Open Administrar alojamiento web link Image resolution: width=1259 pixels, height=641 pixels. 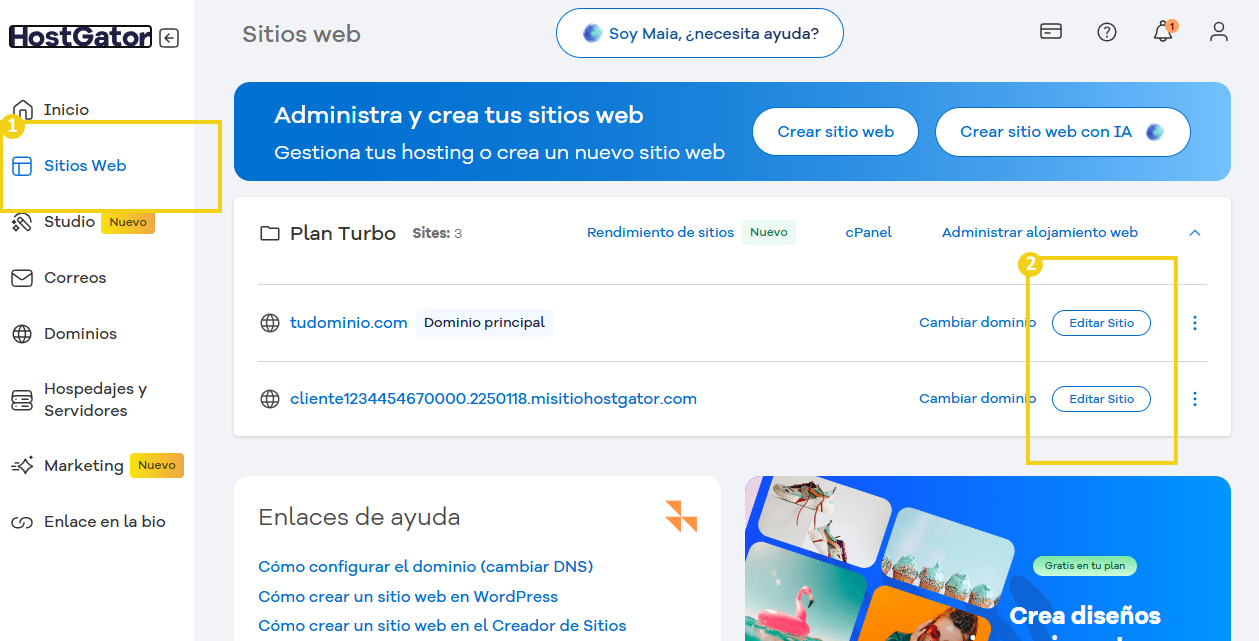pos(1040,233)
